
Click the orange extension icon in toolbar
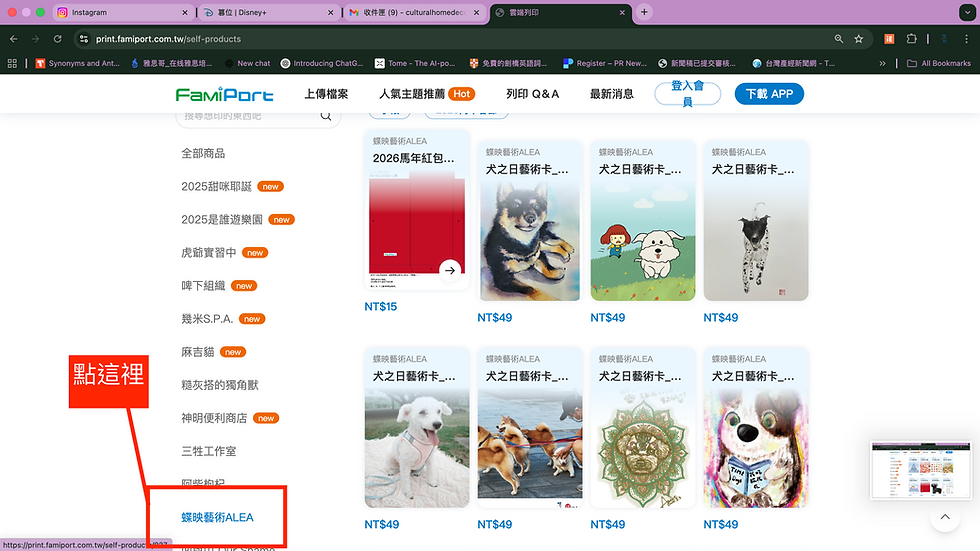(889, 39)
